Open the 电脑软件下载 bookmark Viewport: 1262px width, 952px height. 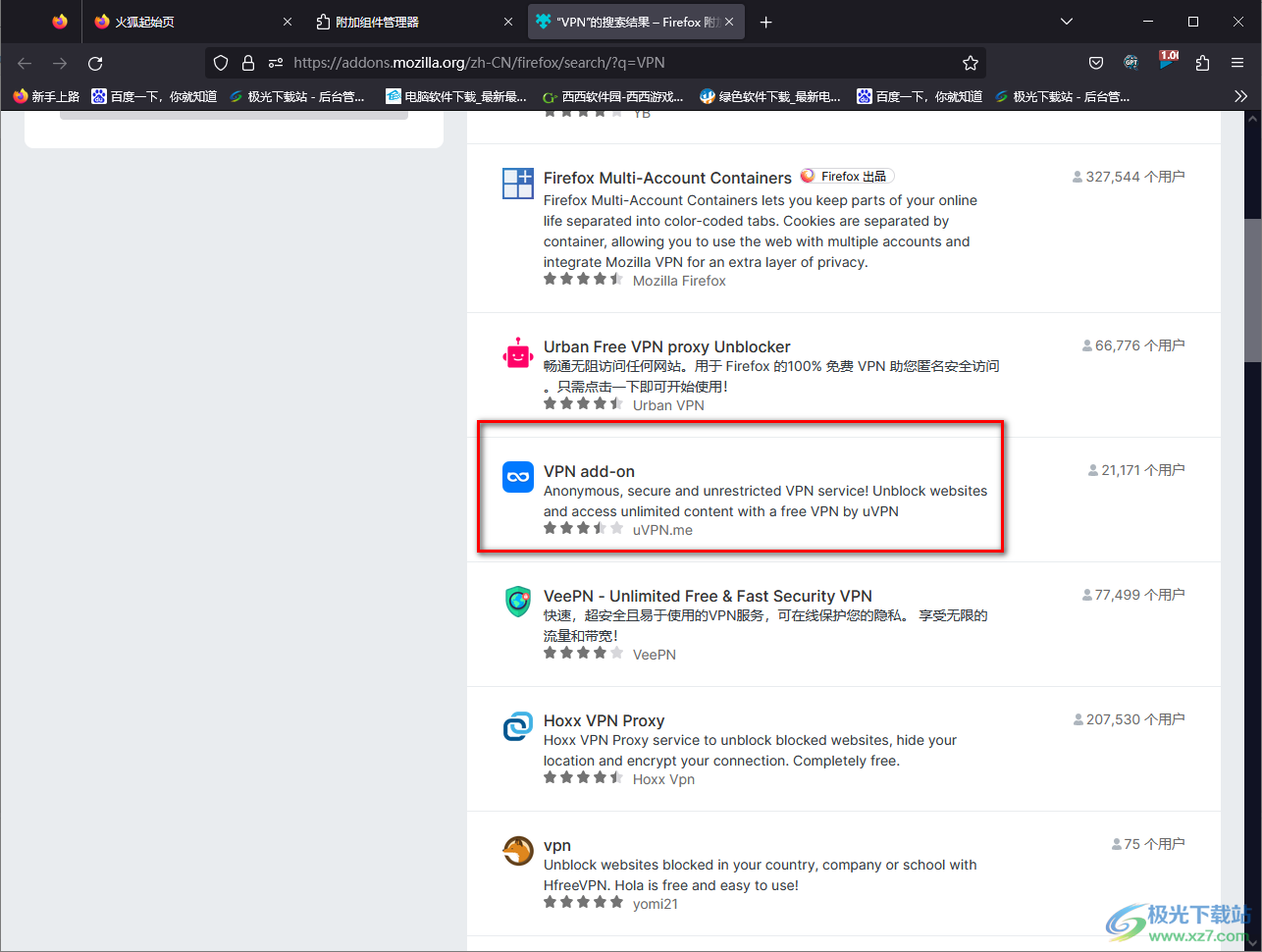456,96
